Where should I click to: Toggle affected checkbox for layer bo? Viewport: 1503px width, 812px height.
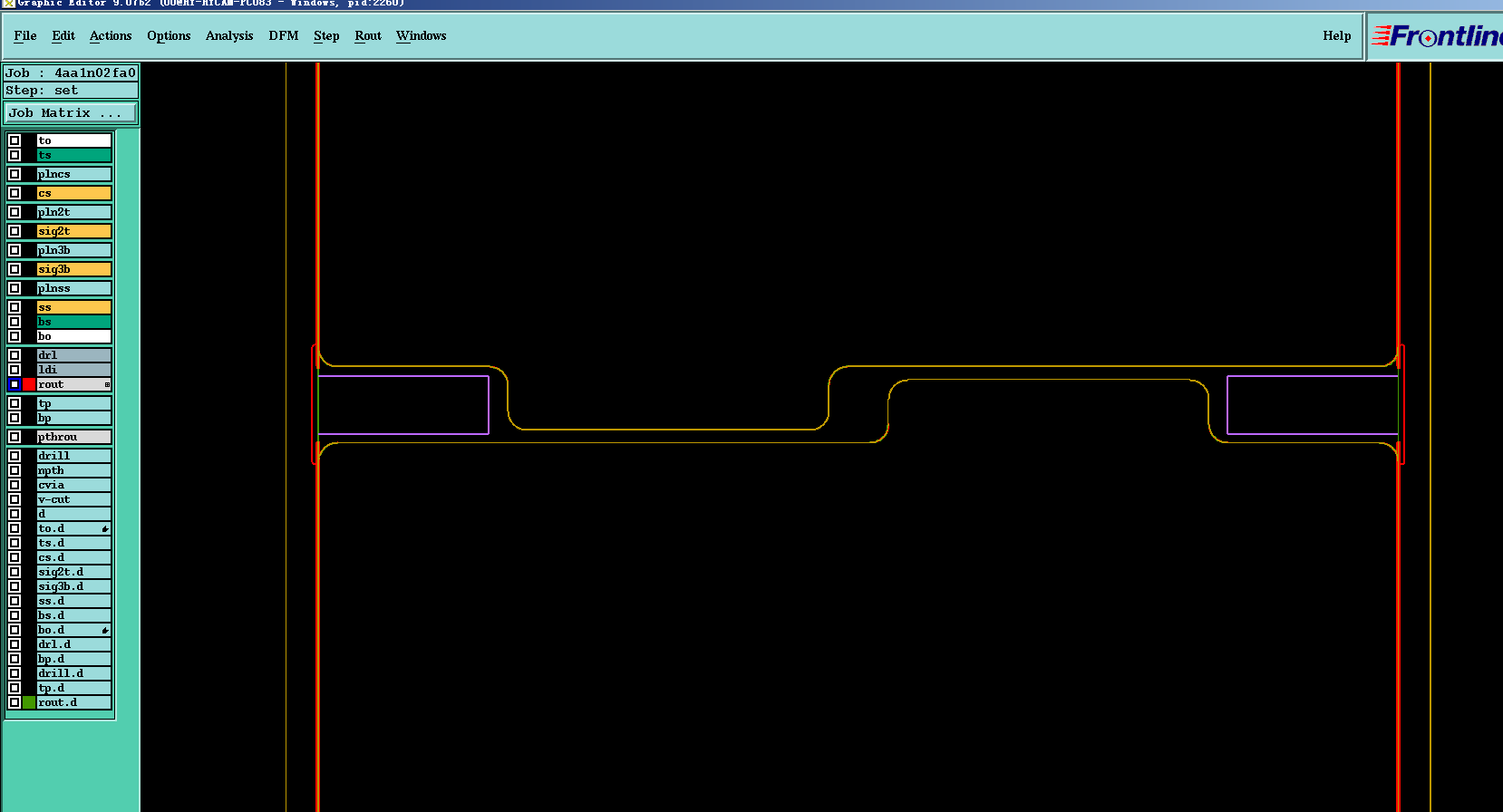tap(15, 336)
